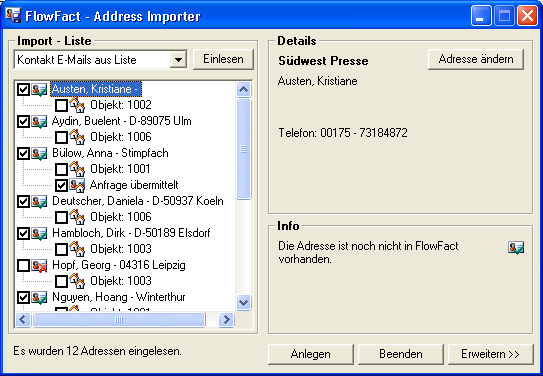The image size is (543, 376).
Task: Click the red-cross contact icon beside Hopf, Georg
Action: click(x=39, y=266)
